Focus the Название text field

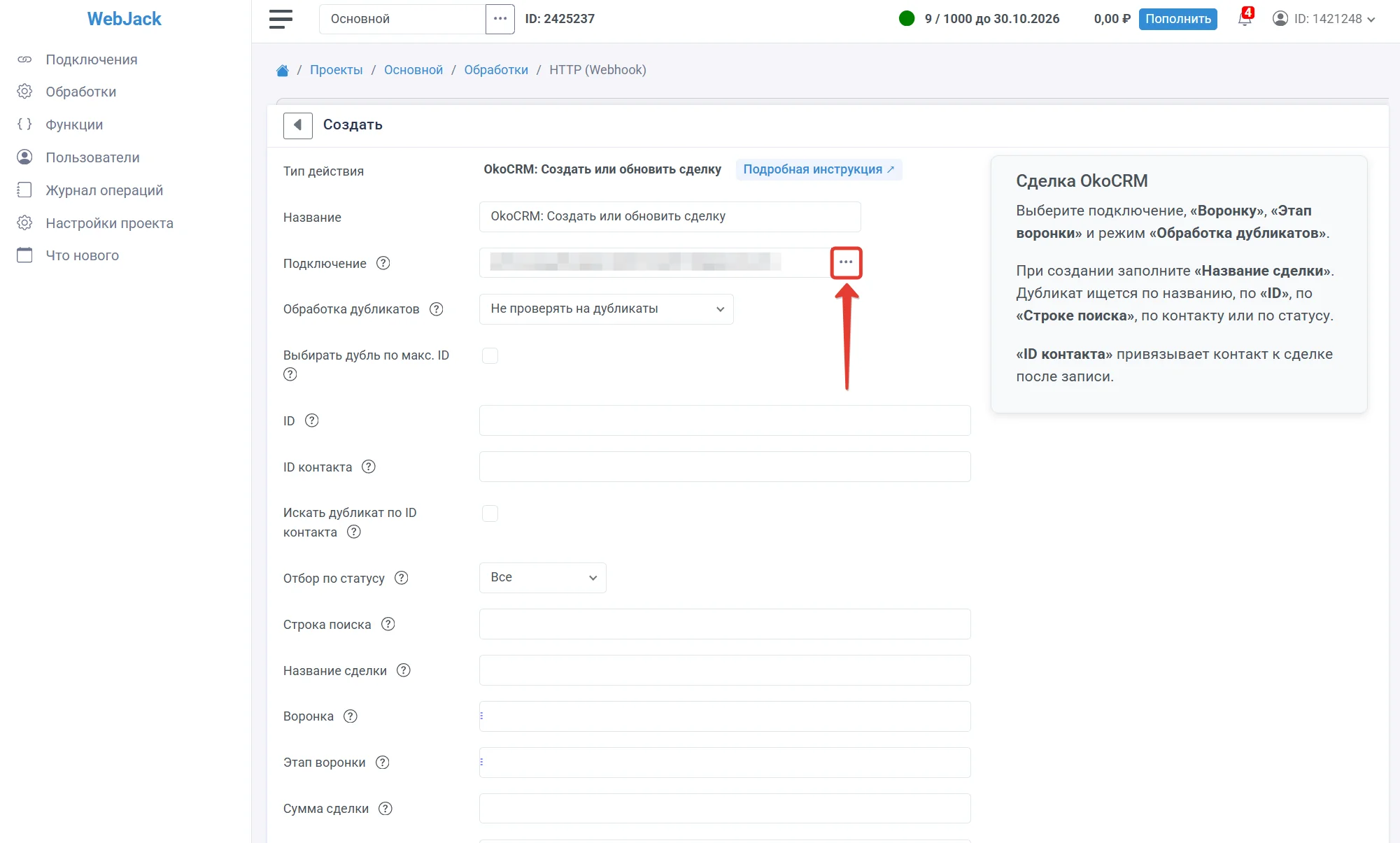coord(670,217)
